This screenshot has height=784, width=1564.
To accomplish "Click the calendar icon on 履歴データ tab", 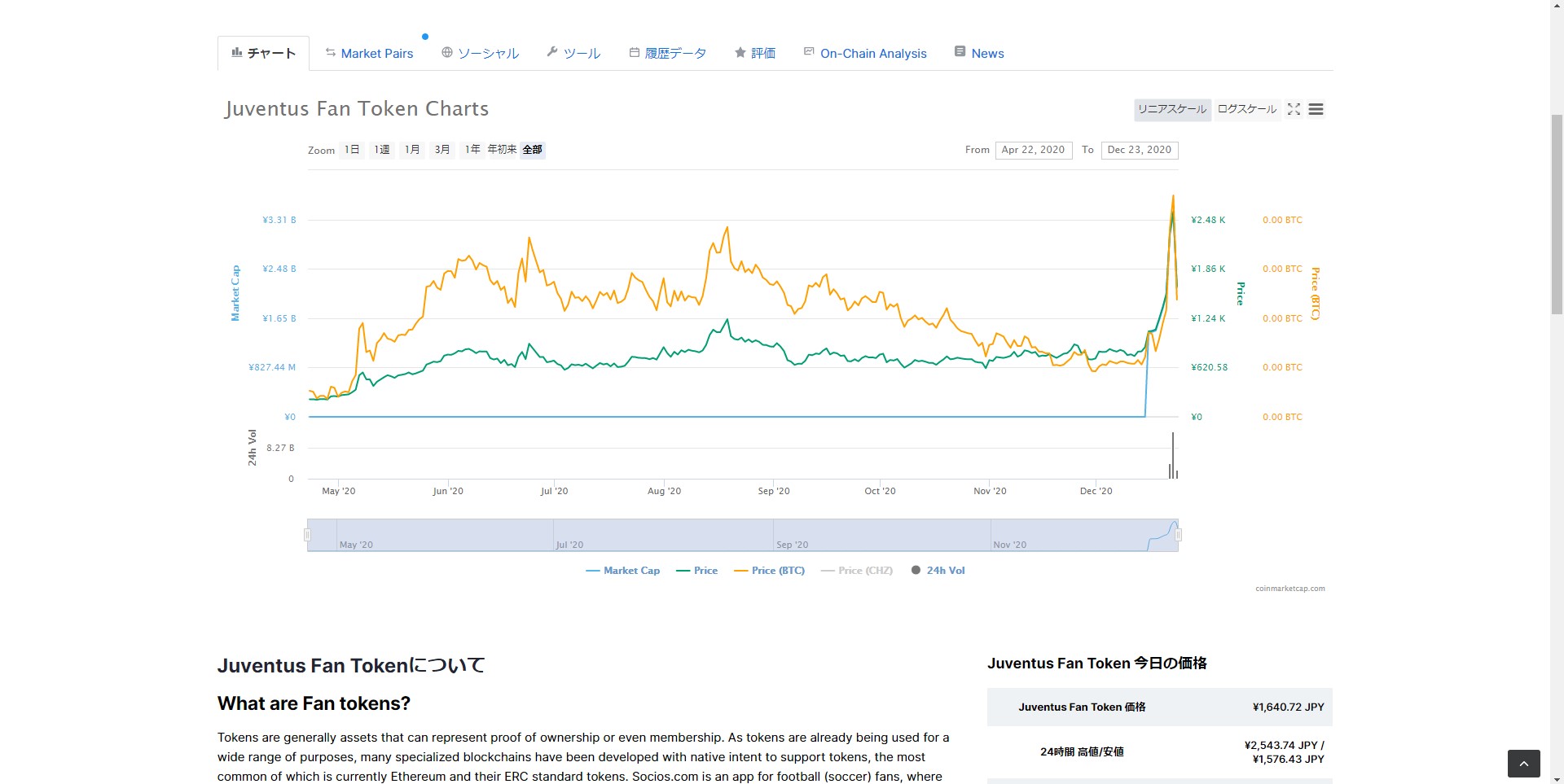I will (x=634, y=53).
